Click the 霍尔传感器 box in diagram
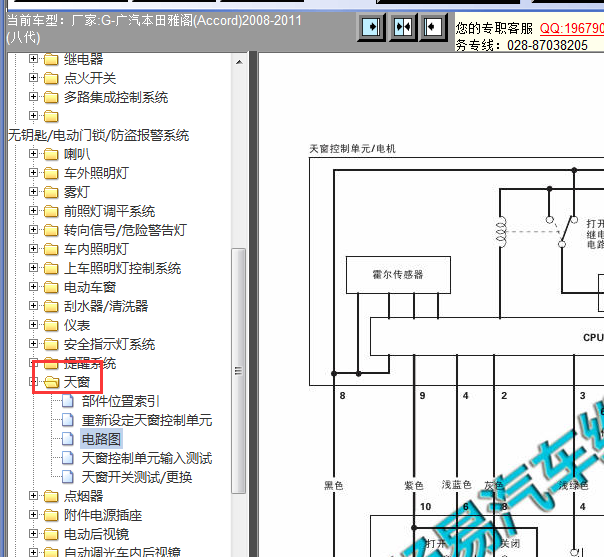The height and width of the screenshot is (557, 604). (398, 275)
